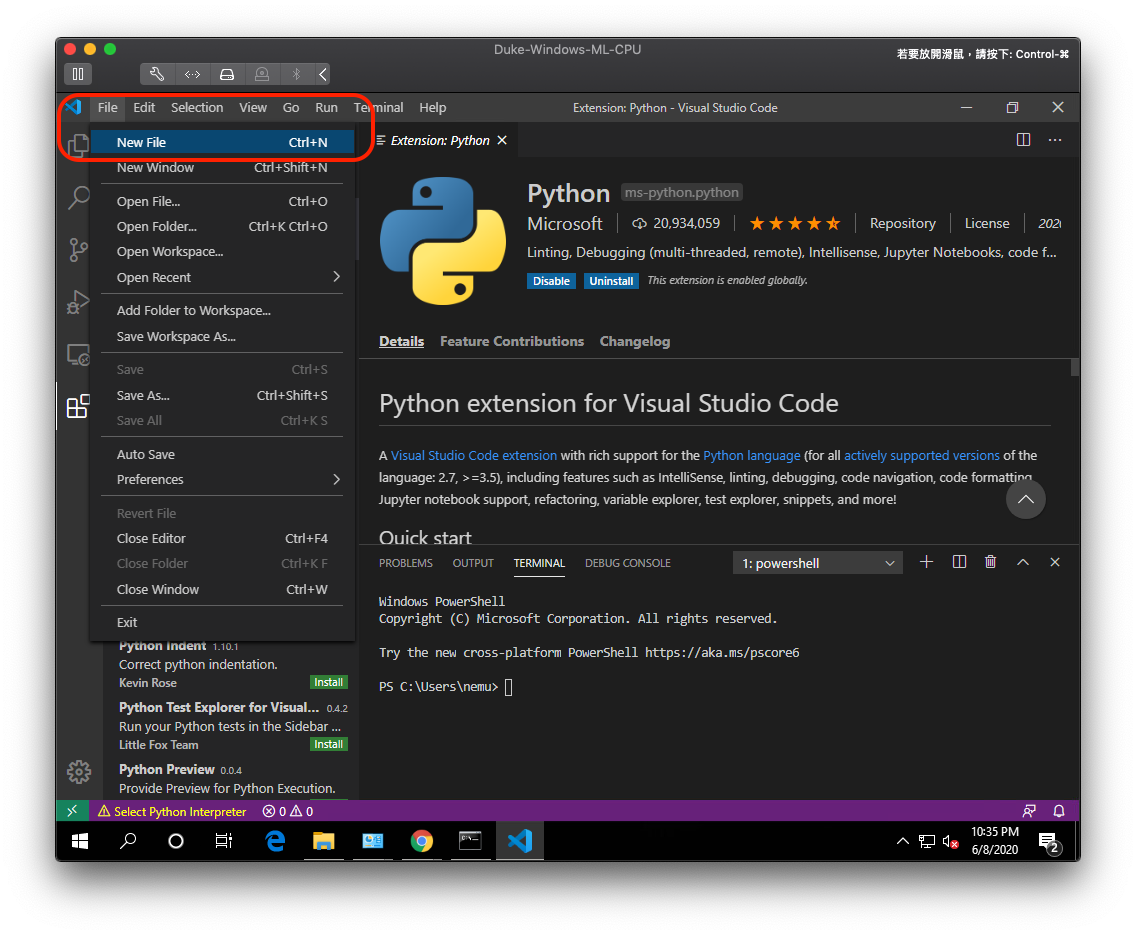Open the Run and Debug view
Screen dimensions: 1136x935
(x=78, y=302)
